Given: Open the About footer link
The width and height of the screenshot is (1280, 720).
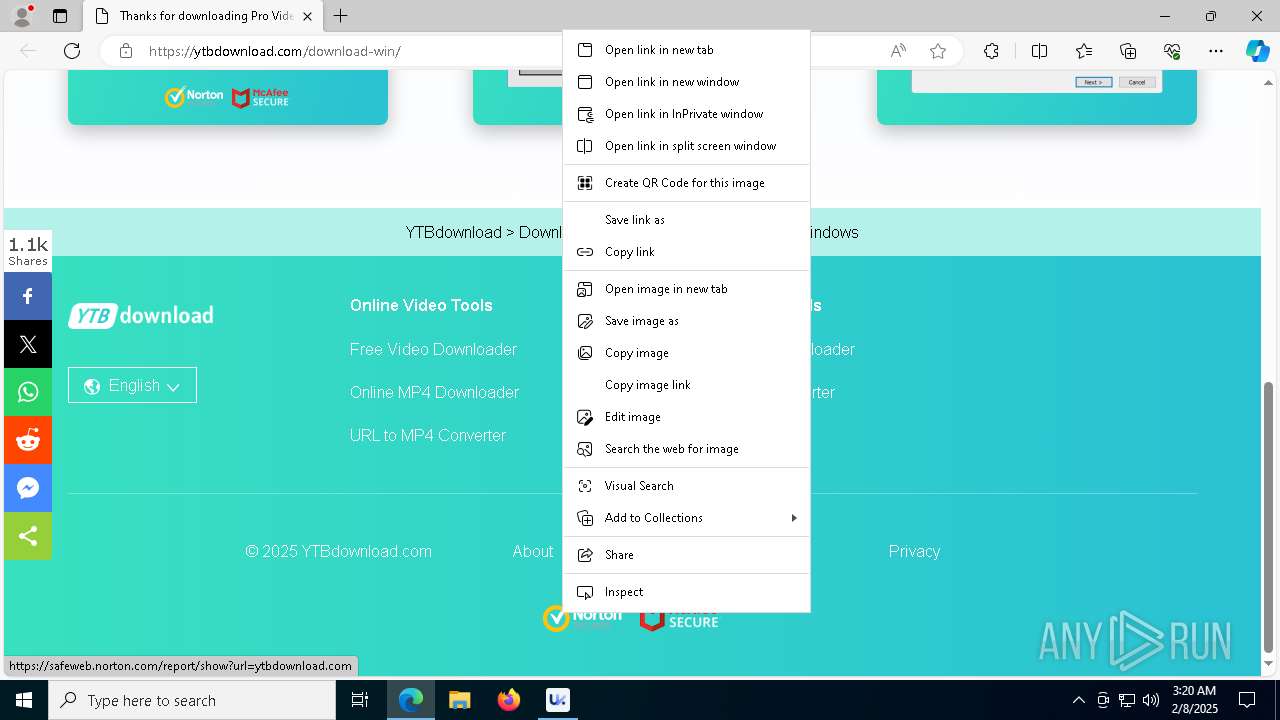Looking at the screenshot, I should [x=533, y=551].
